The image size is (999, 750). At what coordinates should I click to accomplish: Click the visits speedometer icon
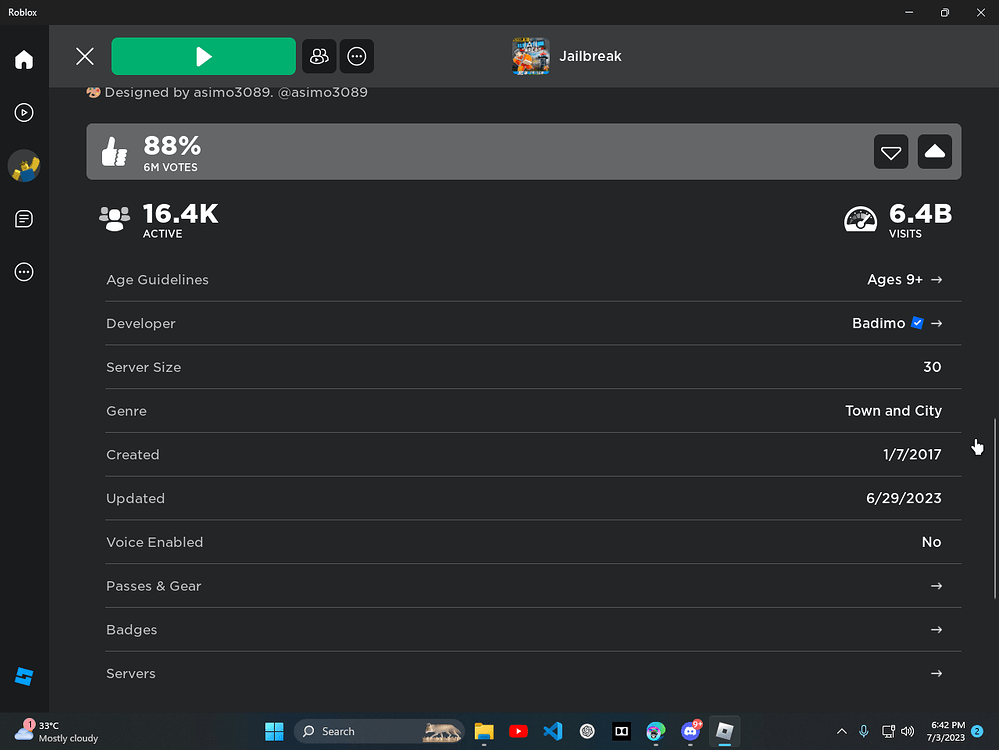860,219
